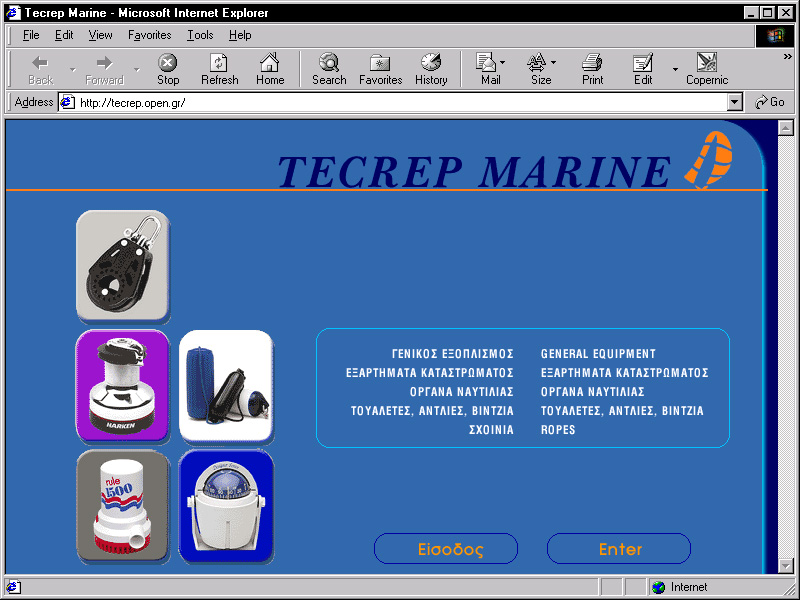Click the marine compass product image
The height and width of the screenshot is (600, 800).
[x=226, y=506]
